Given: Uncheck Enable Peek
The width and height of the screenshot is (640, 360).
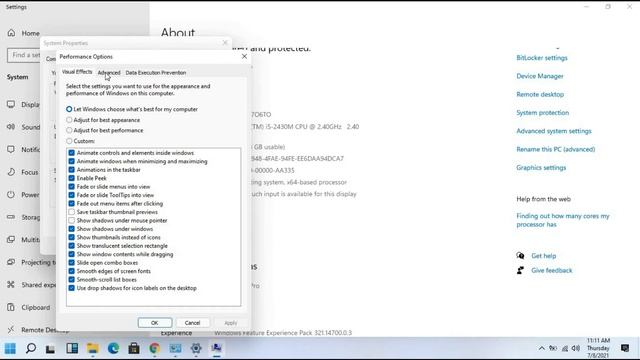Looking at the screenshot, I should 72,178.
